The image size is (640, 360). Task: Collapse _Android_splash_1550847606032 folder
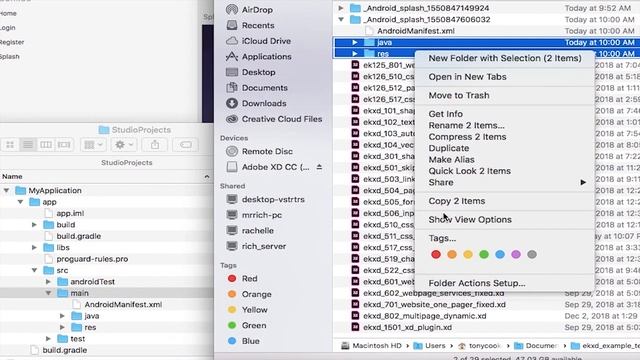341,19
